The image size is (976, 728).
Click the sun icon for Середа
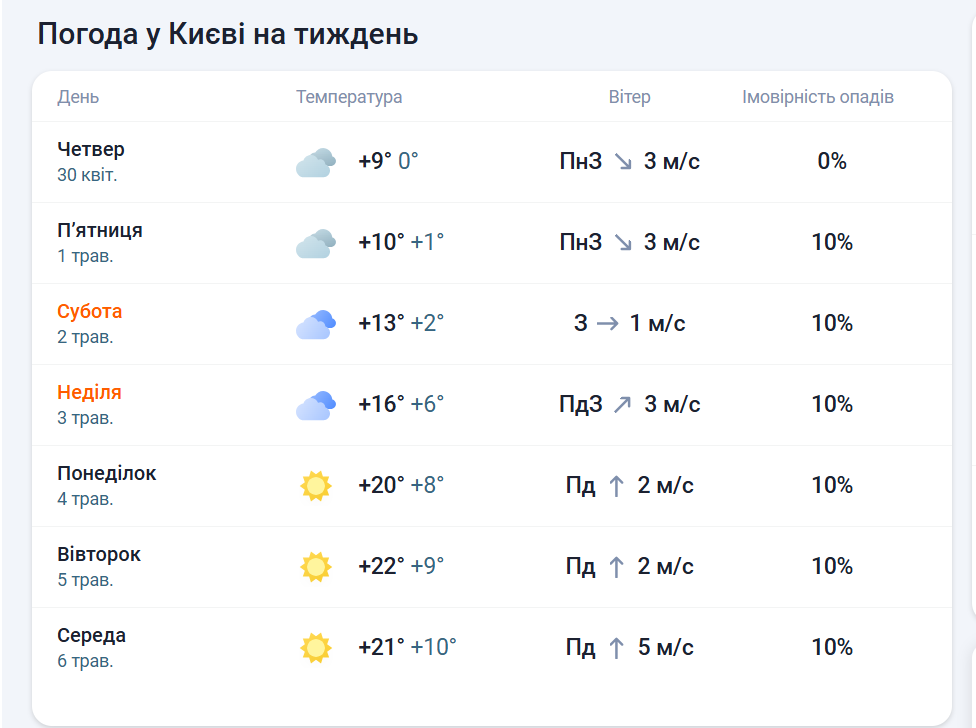click(315, 648)
